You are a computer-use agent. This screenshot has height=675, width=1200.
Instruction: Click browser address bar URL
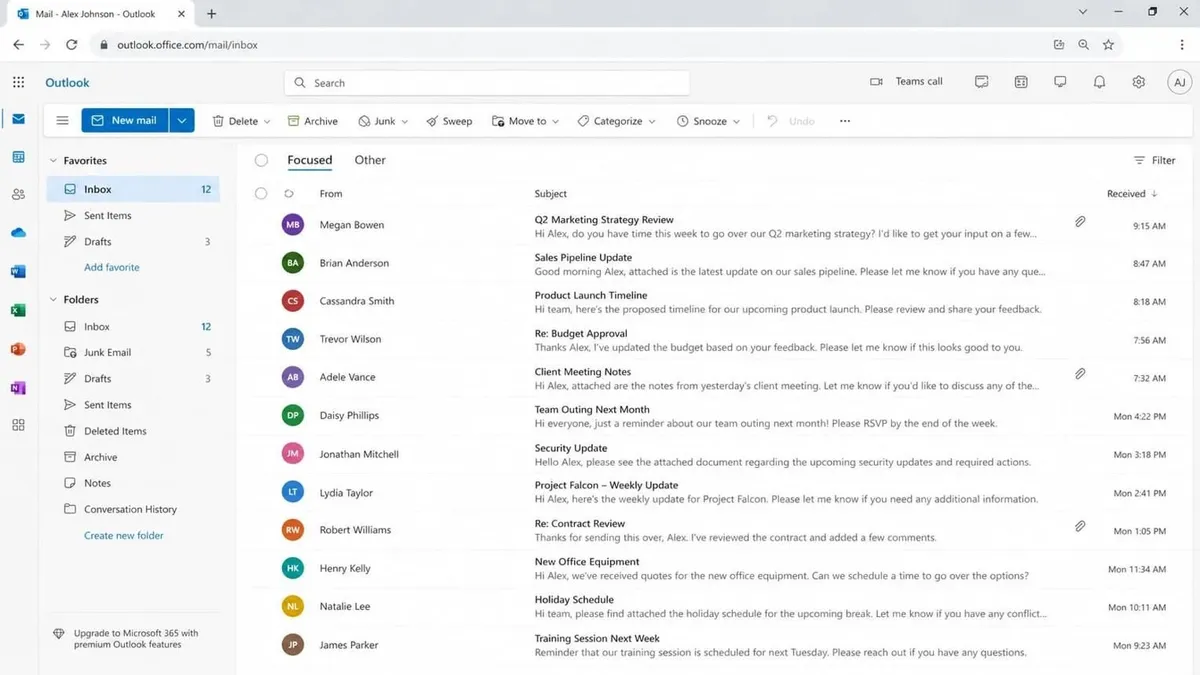(187, 45)
